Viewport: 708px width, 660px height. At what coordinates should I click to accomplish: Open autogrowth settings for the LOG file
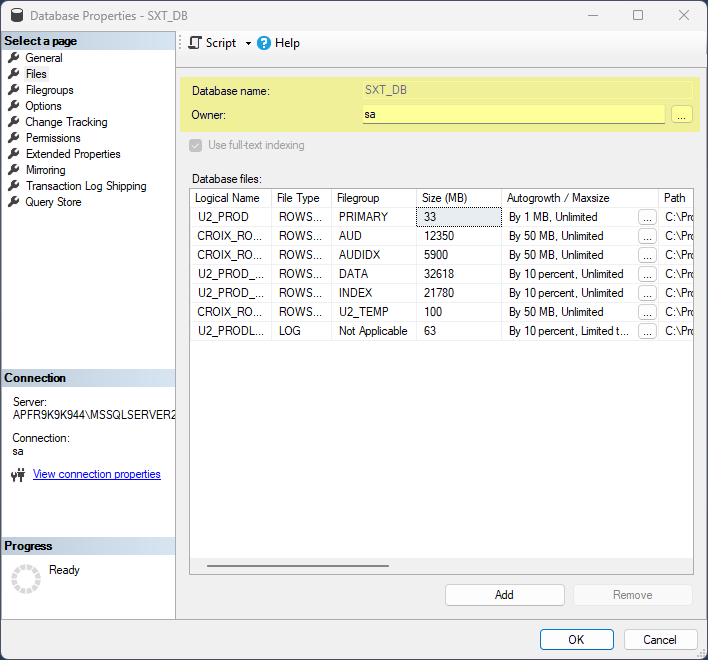point(647,331)
